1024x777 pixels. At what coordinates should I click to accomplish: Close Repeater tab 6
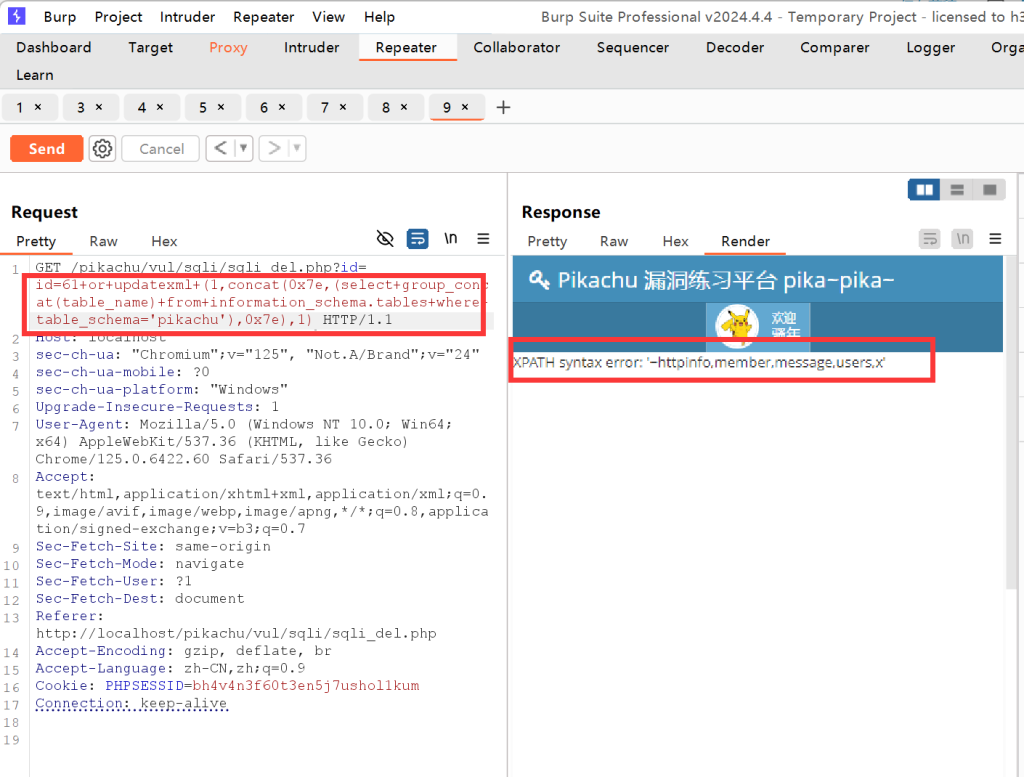click(x=282, y=107)
